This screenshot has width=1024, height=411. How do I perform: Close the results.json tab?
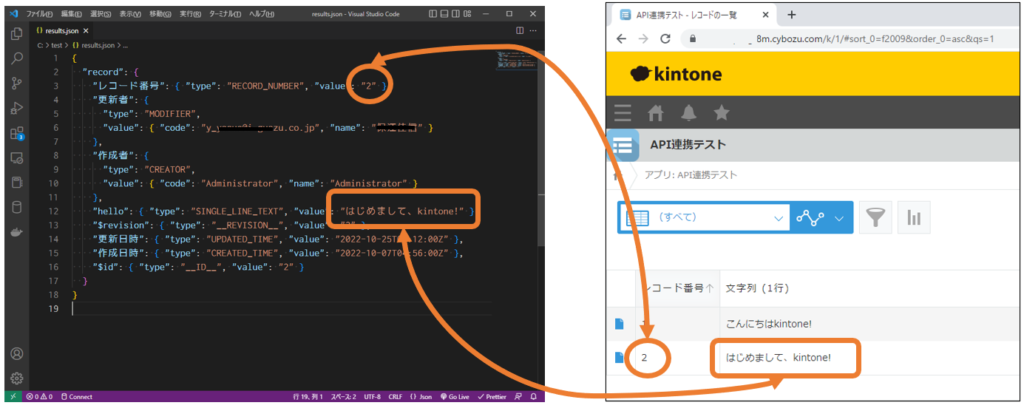(86, 31)
